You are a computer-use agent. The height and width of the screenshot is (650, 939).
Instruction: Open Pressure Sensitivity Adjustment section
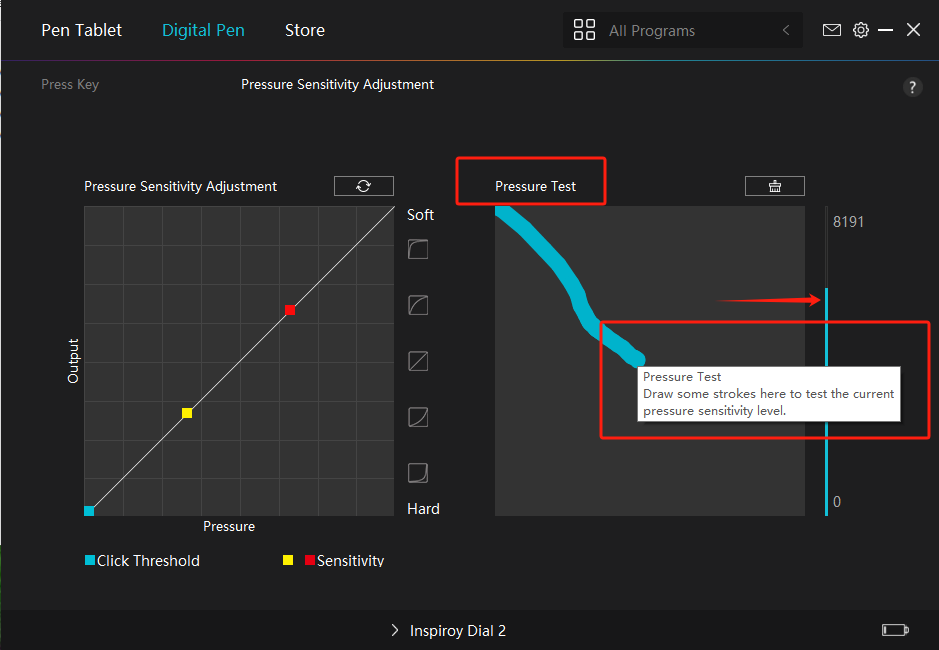point(337,85)
